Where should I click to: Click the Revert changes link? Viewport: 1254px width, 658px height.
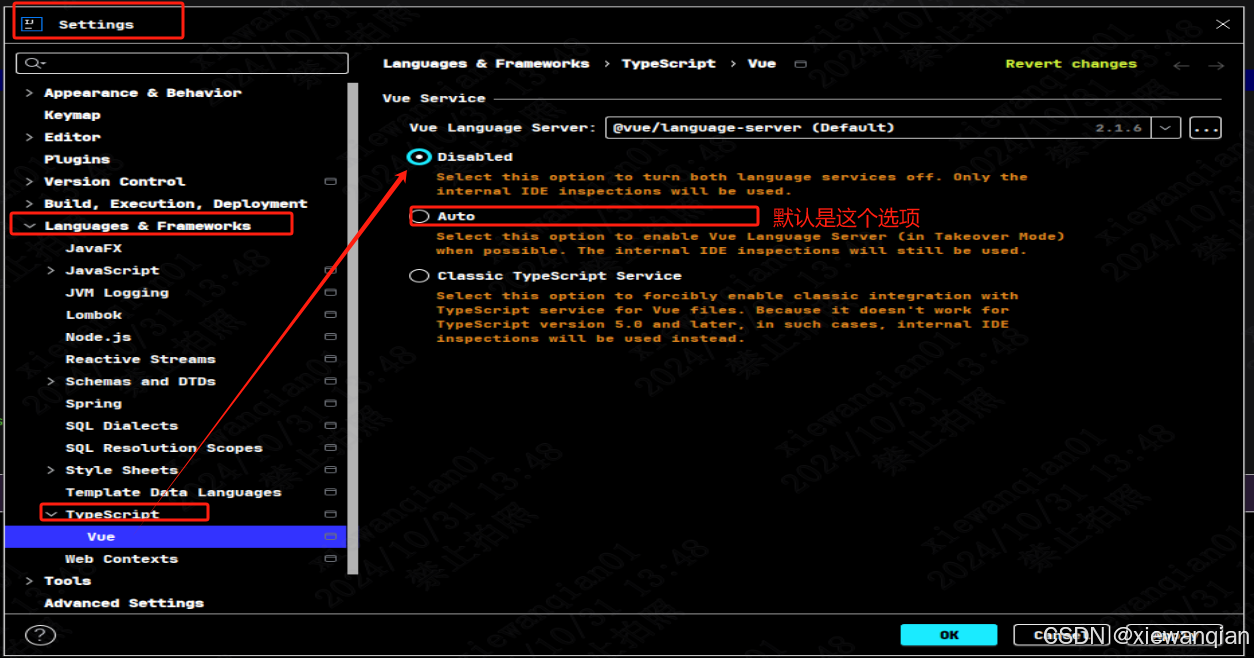click(1070, 63)
